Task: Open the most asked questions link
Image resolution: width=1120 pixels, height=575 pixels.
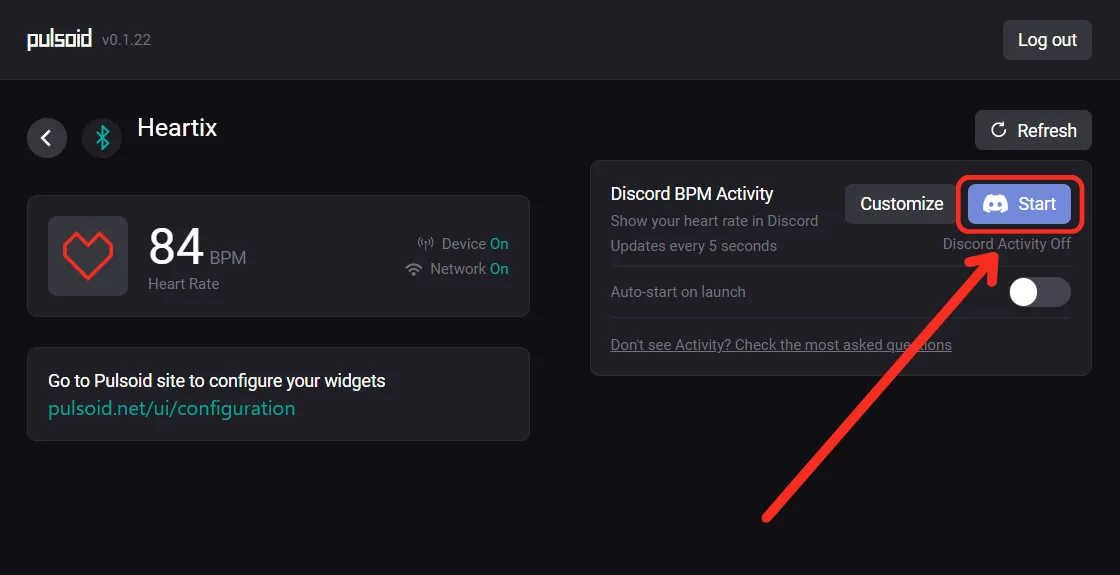Action: click(781, 345)
